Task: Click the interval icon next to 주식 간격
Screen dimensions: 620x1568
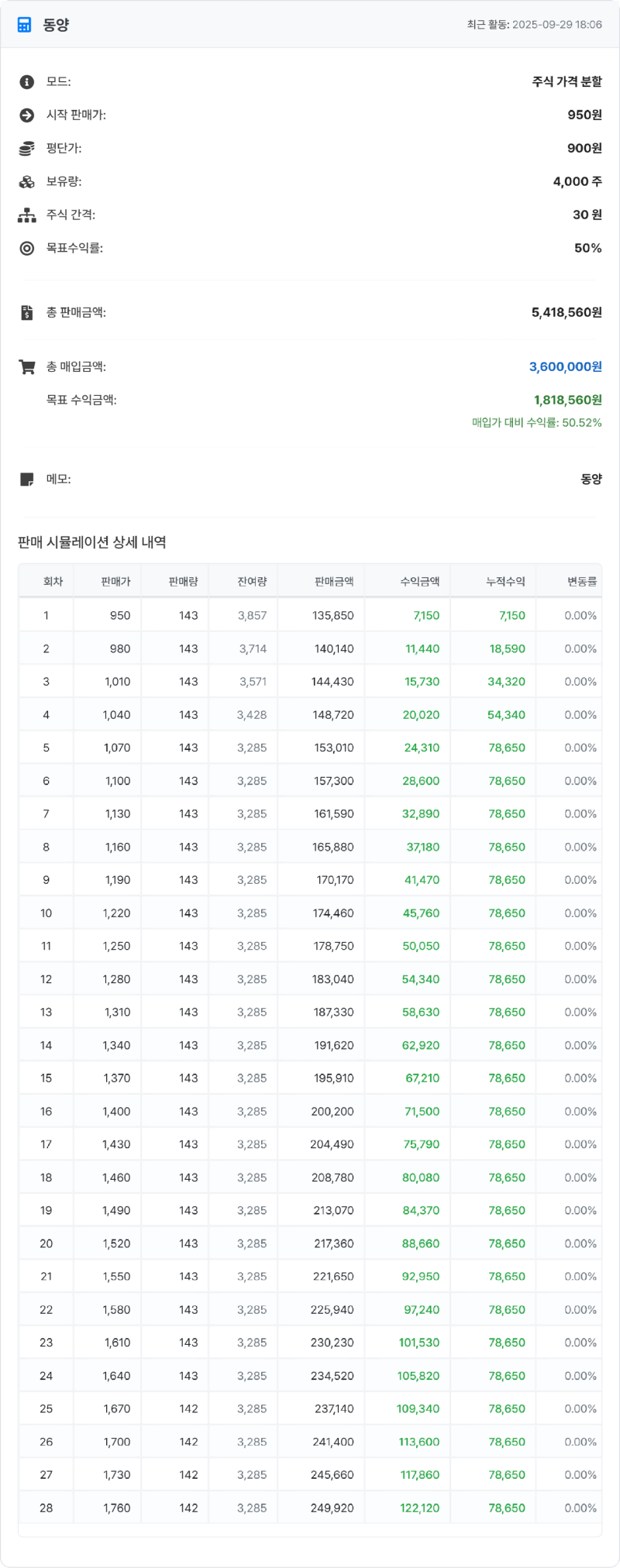Action: (26, 215)
